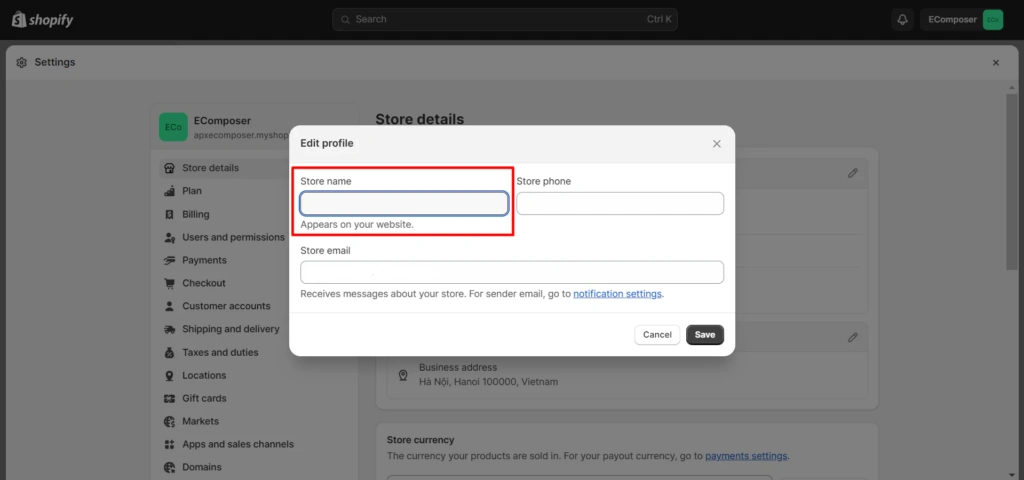The width and height of the screenshot is (1024, 480).
Task: Follow the notification settings link
Action: [x=617, y=294]
